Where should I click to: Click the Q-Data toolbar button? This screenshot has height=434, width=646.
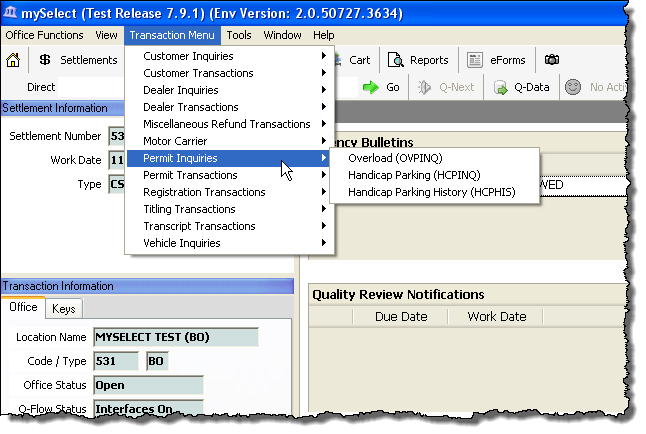521,88
